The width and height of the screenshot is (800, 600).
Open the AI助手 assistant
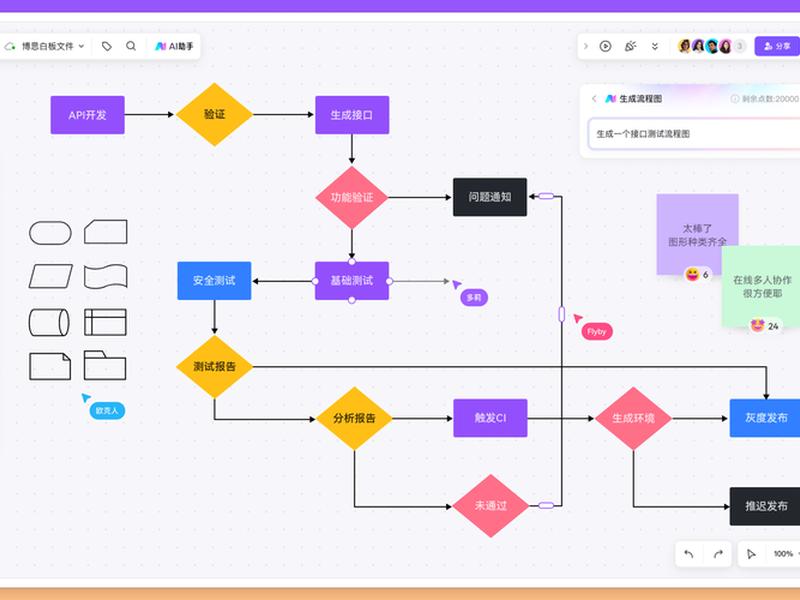[174, 46]
